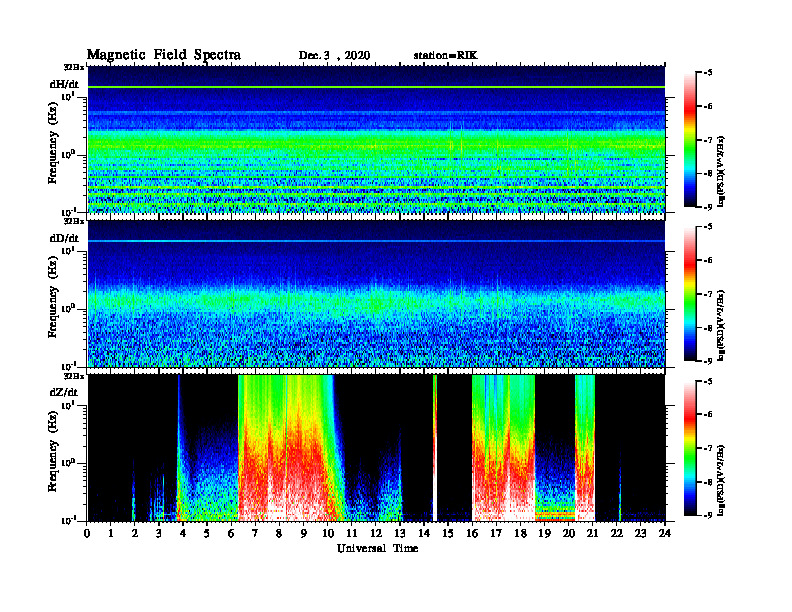Viewport: 792px width, 612px height.
Task: Click hour tick label "16" on time axis
Action: click(x=472, y=534)
